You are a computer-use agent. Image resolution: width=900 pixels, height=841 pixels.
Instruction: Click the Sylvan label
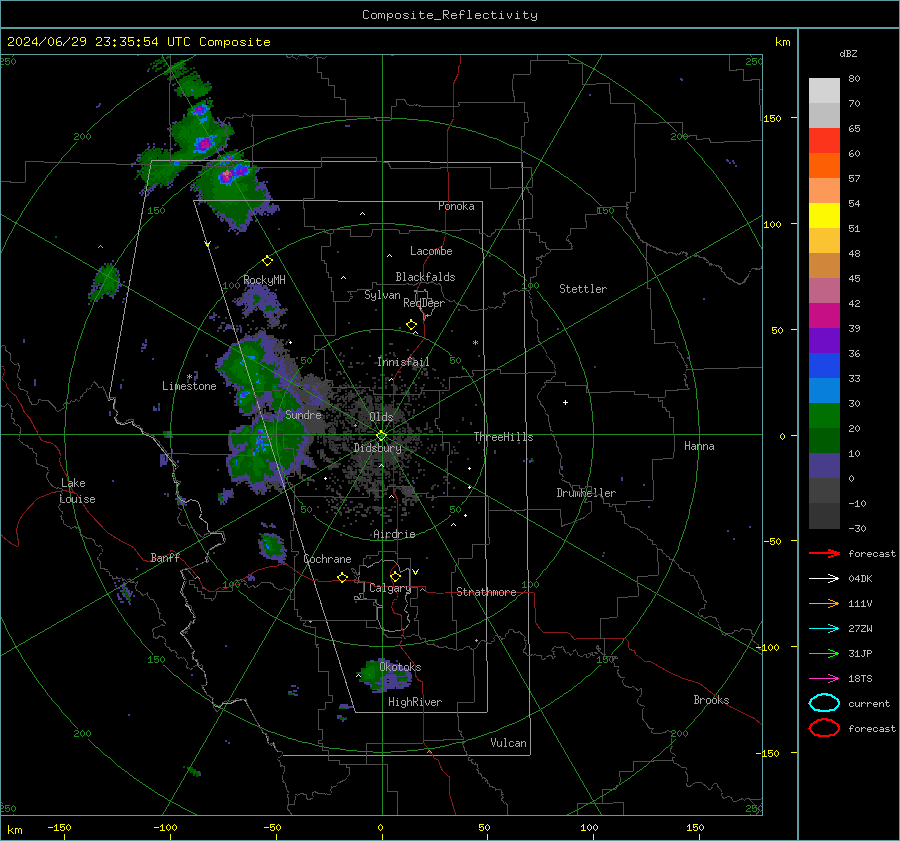(x=382, y=296)
